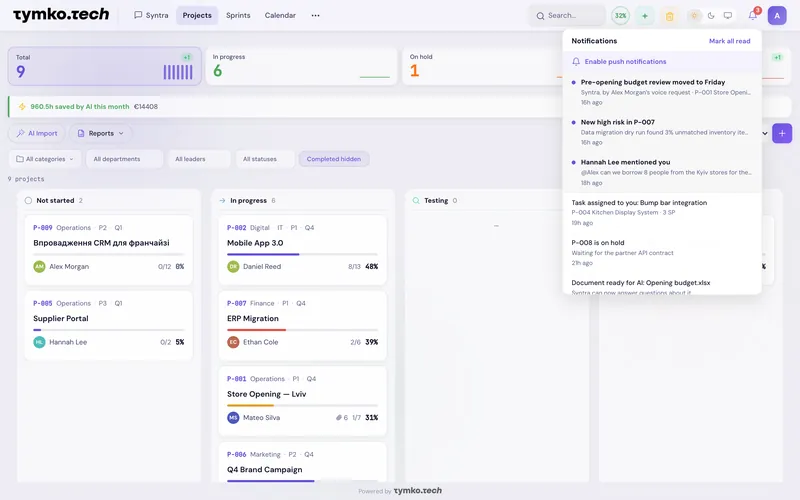
Task: Click the green sparkle AI button in the header
Action: click(x=645, y=16)
